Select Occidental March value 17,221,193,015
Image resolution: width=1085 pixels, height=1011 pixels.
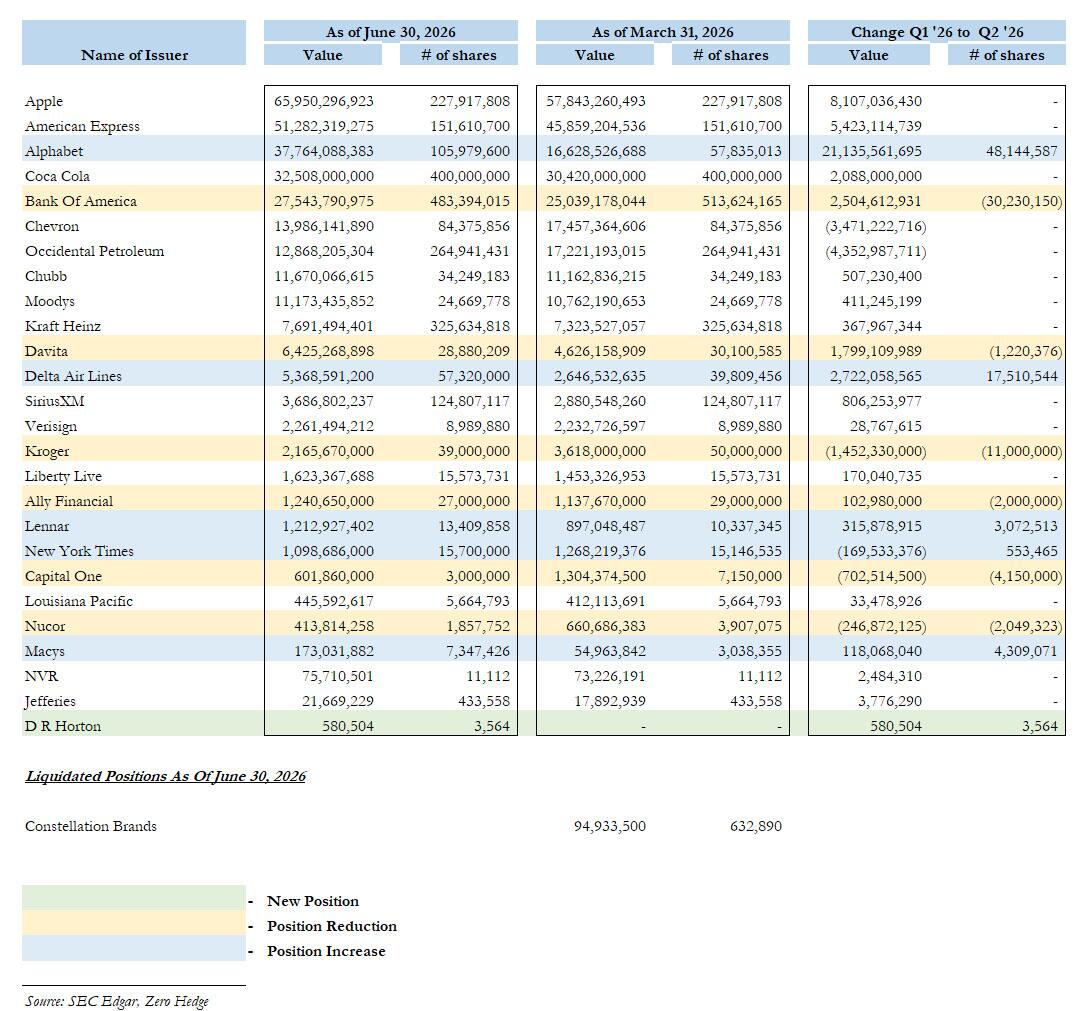tap(596, 251)
